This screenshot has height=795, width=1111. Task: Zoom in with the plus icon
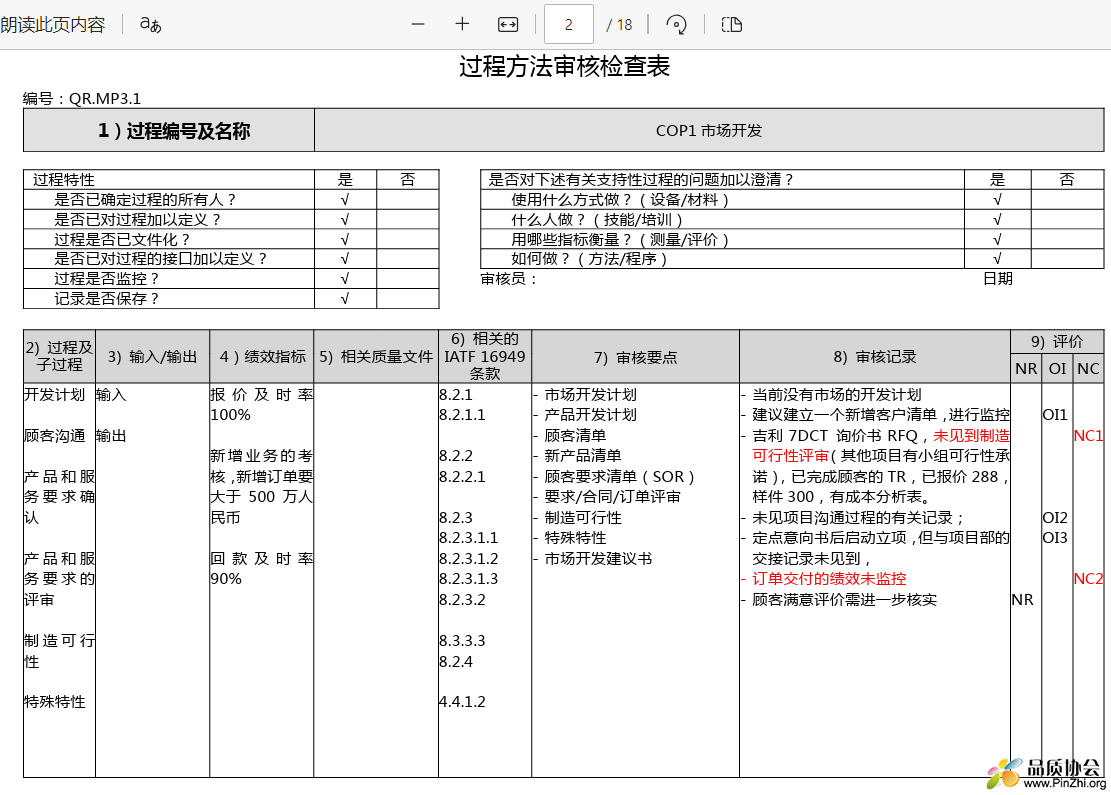[x=462, y=25]
